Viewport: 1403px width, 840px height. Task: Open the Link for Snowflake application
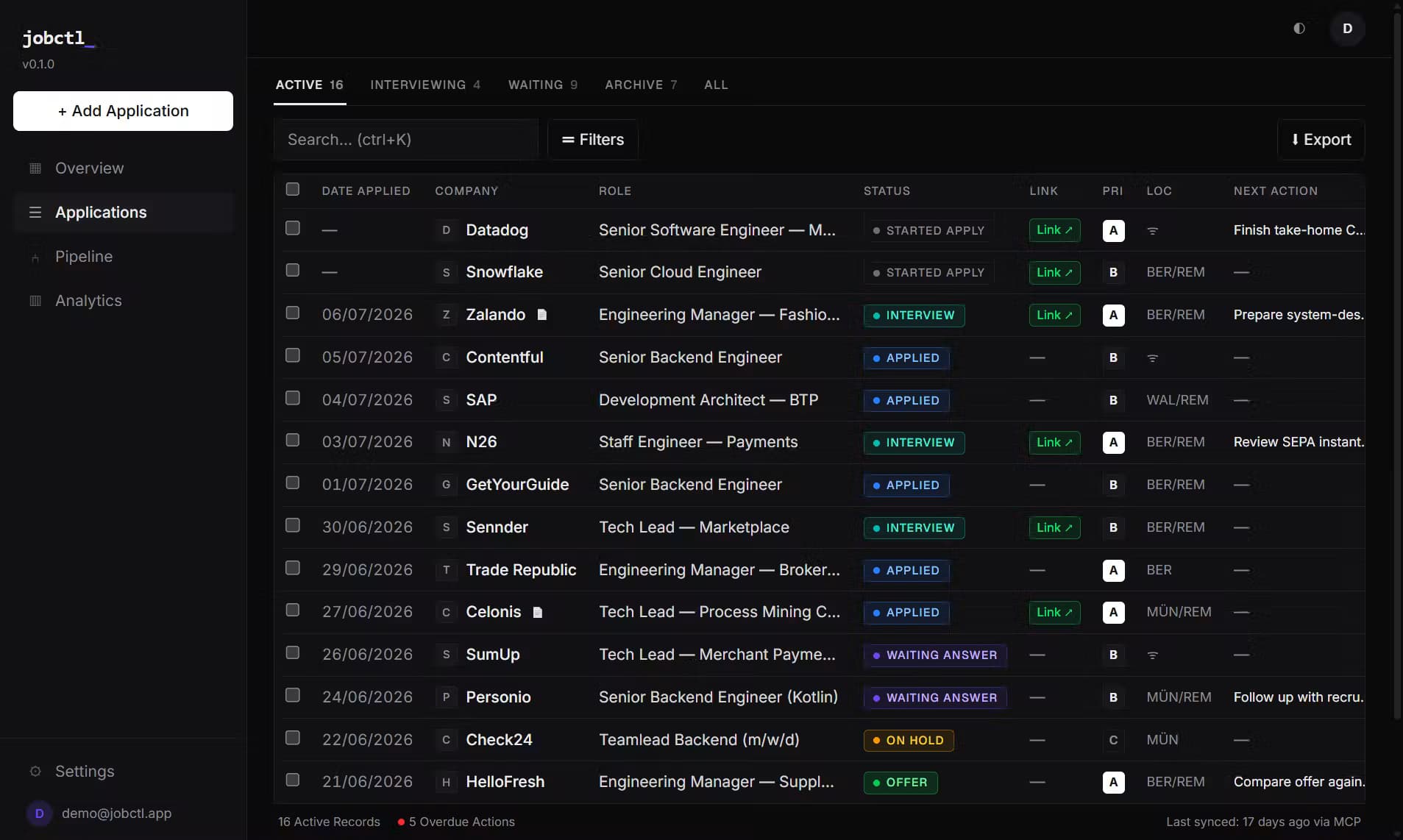point(1054,273)
